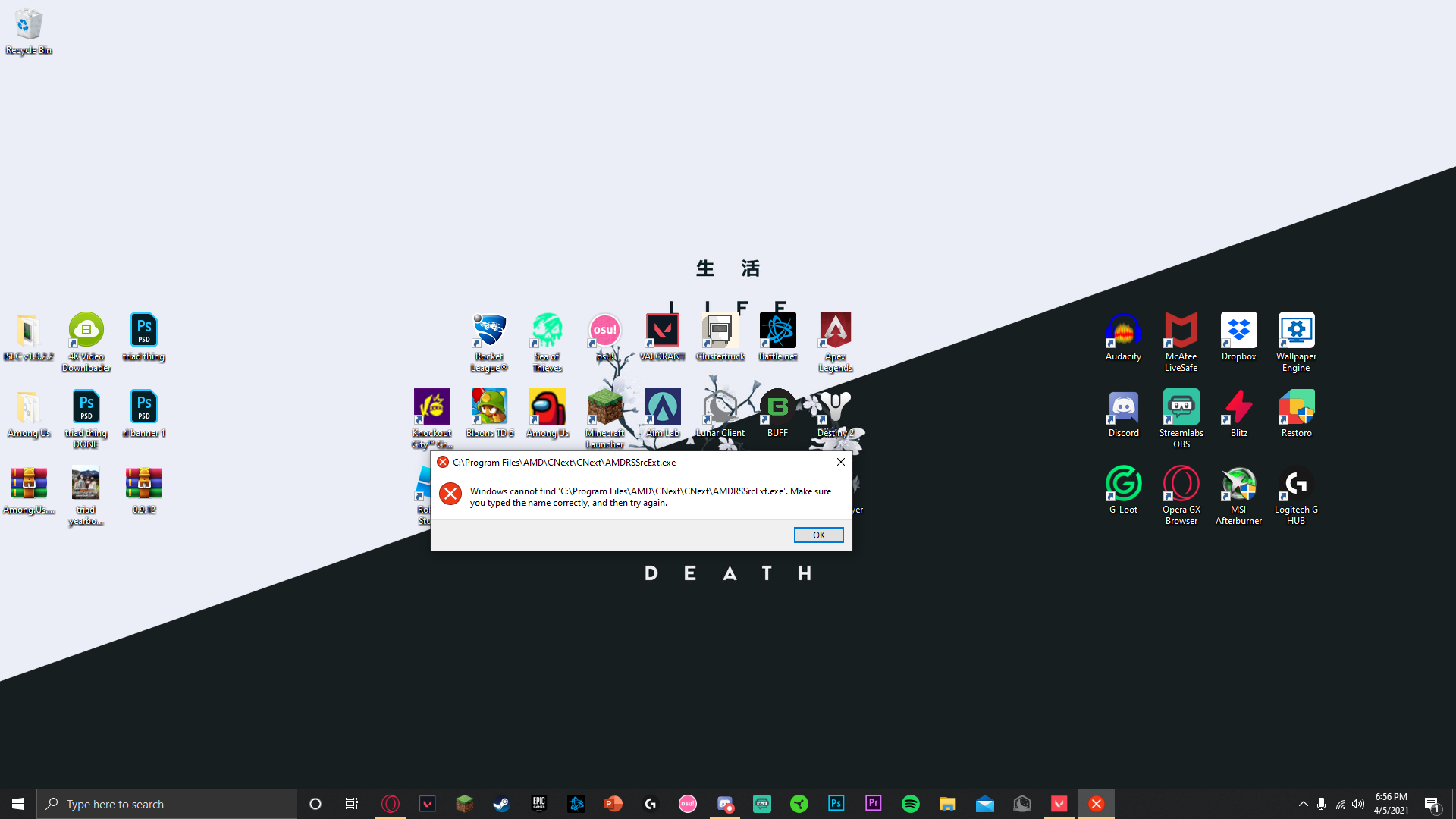Switch to Opera GX in taskbar

coord(391,804)
